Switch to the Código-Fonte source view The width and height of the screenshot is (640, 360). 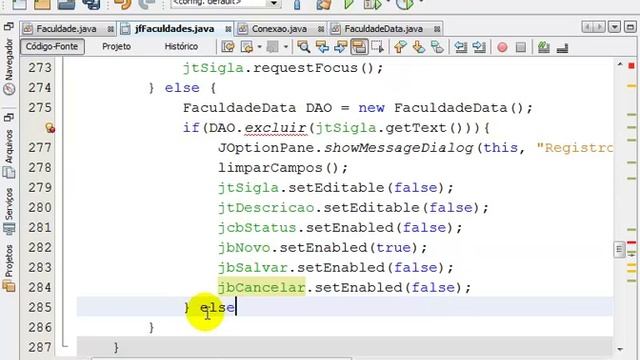[x=52, y=47]
